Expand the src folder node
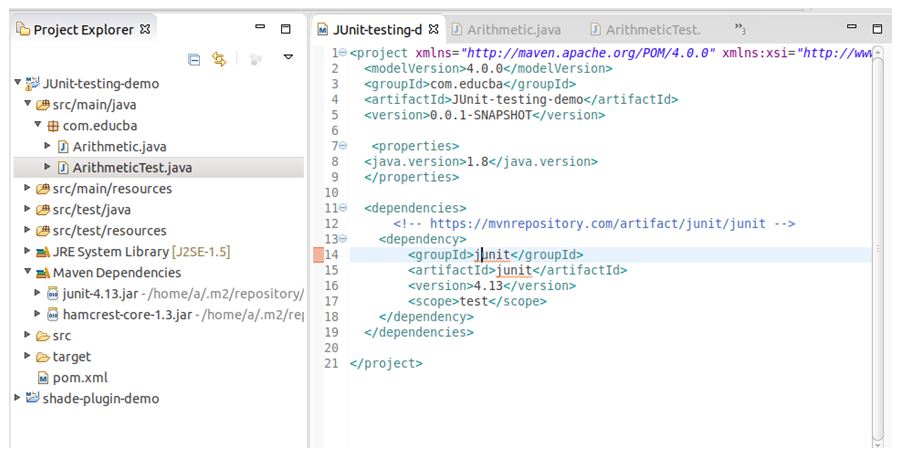This screenshot has height=459, width=898. (x=27, y=335)
